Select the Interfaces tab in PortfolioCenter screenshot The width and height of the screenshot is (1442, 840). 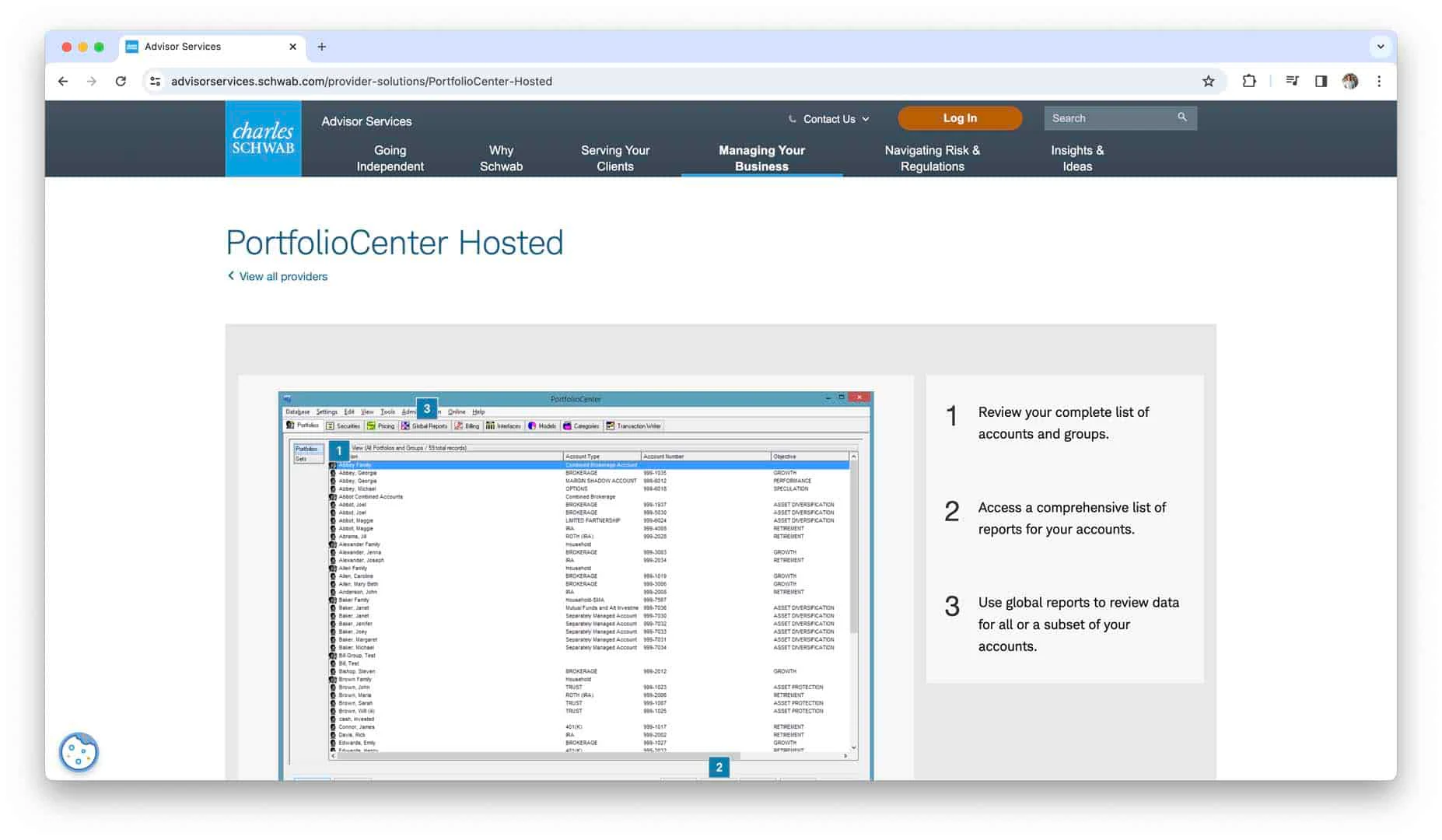click(x=504, y=426)
